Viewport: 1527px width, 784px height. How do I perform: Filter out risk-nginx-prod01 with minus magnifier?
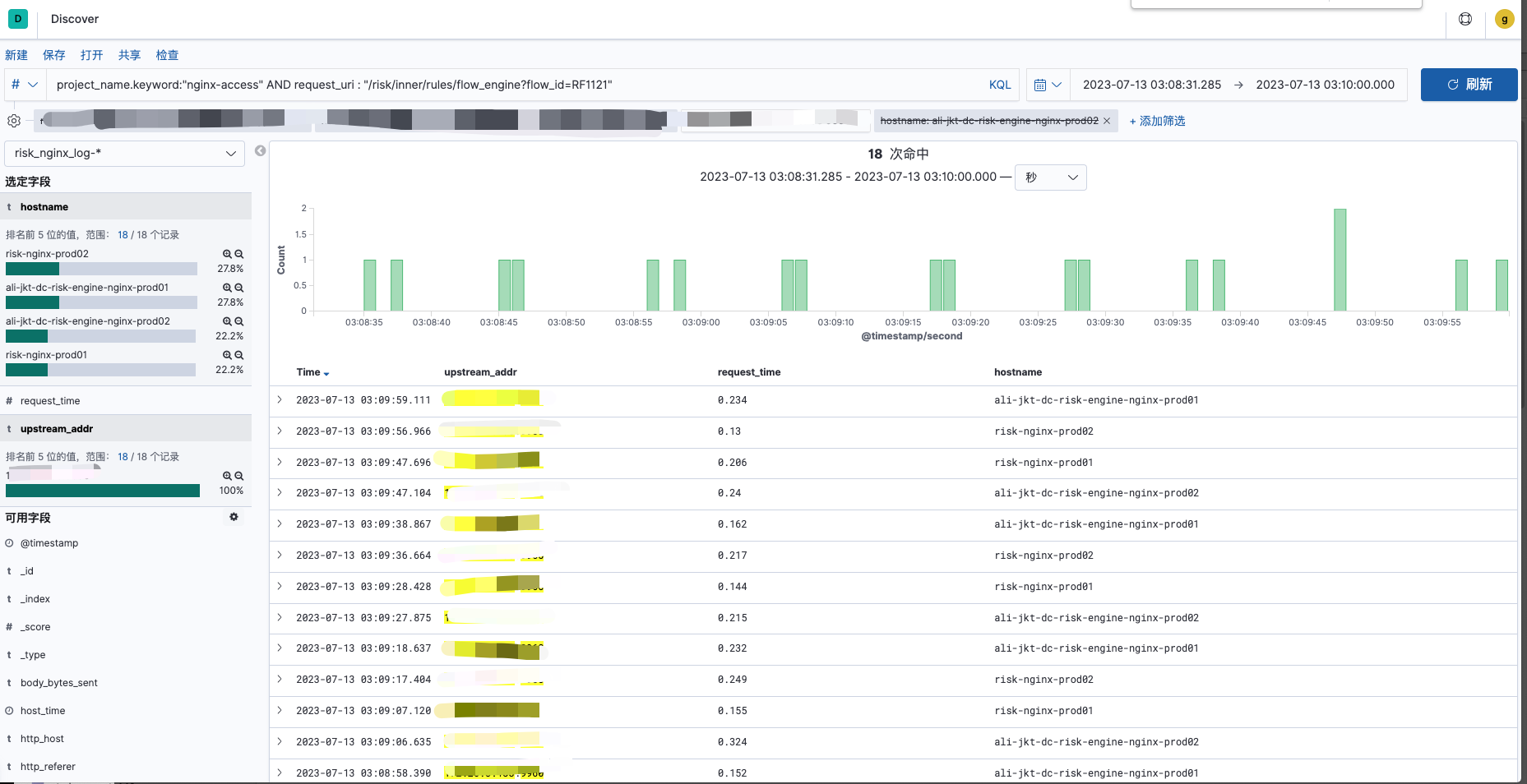239,356
